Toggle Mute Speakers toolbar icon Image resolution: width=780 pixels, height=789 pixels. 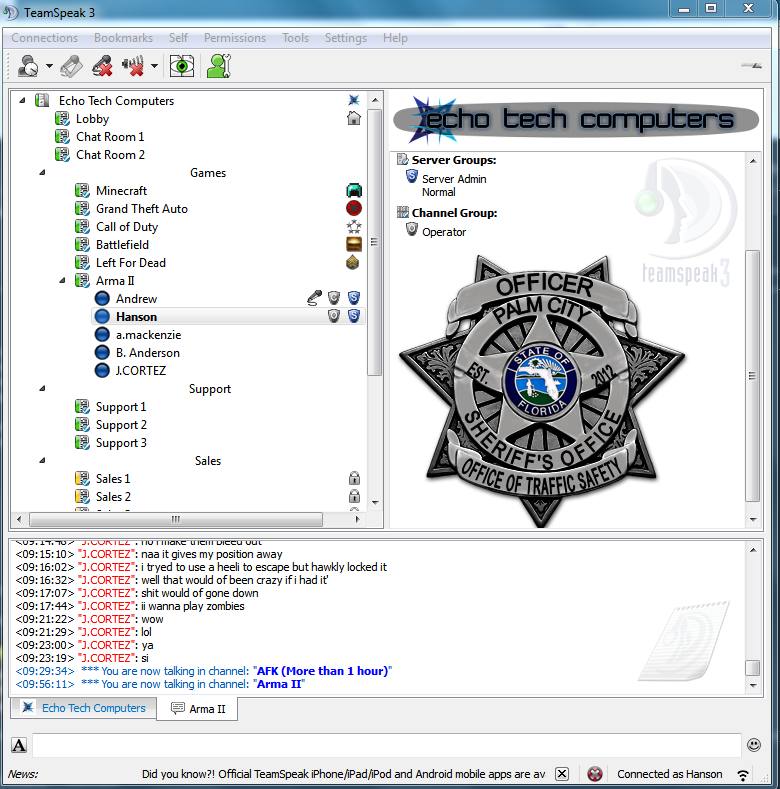pyautogui.click(x=133, y=66)
